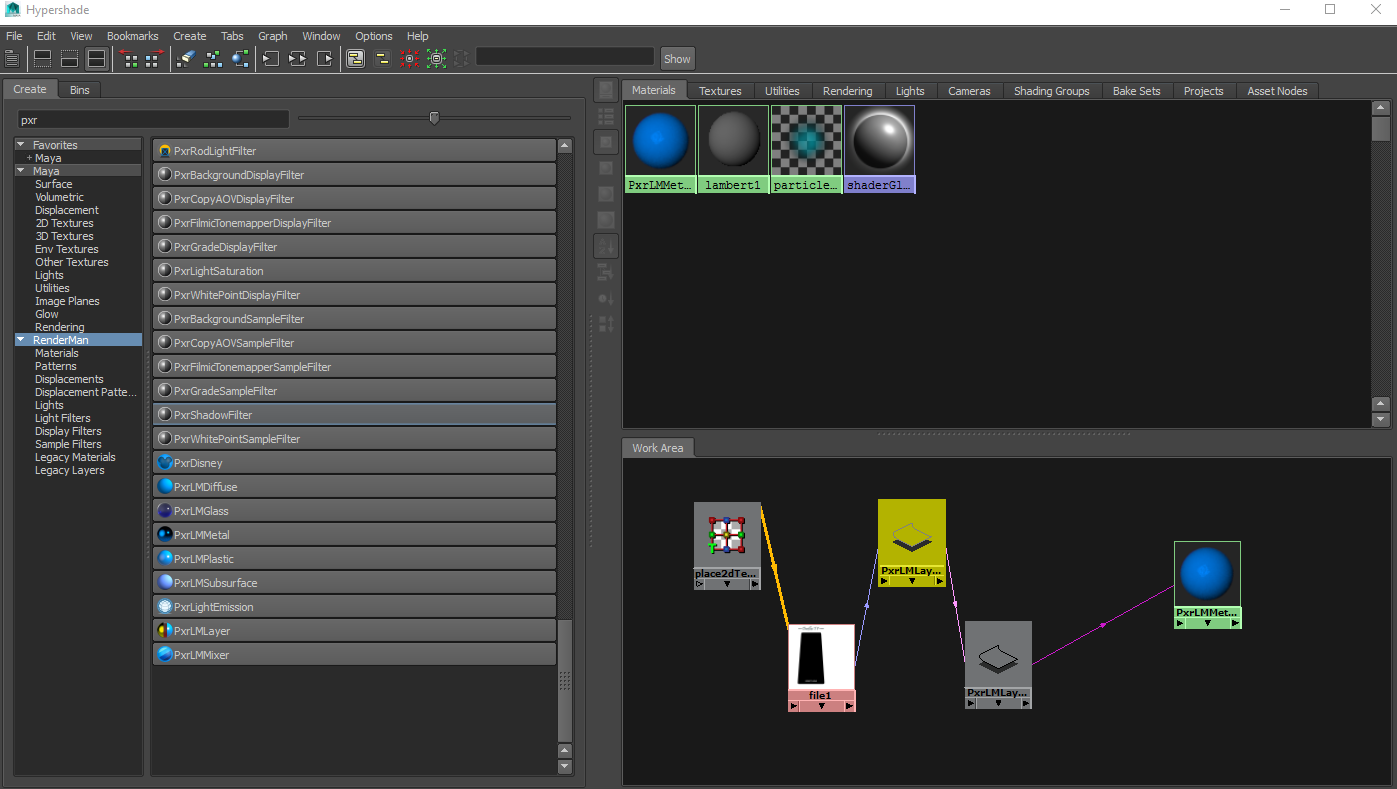Click the green expand container icon

click(x=436, y=59)
